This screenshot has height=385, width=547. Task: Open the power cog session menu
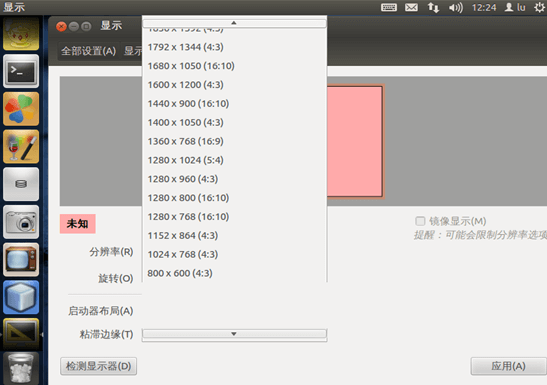(539, 7)
